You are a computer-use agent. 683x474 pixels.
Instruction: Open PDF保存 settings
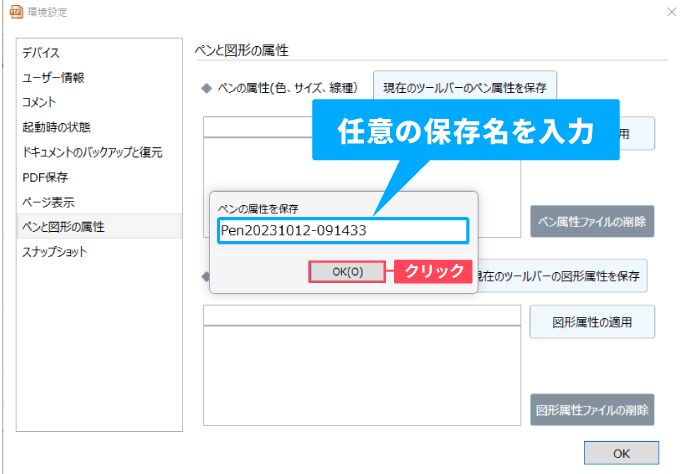click(45, 177)
